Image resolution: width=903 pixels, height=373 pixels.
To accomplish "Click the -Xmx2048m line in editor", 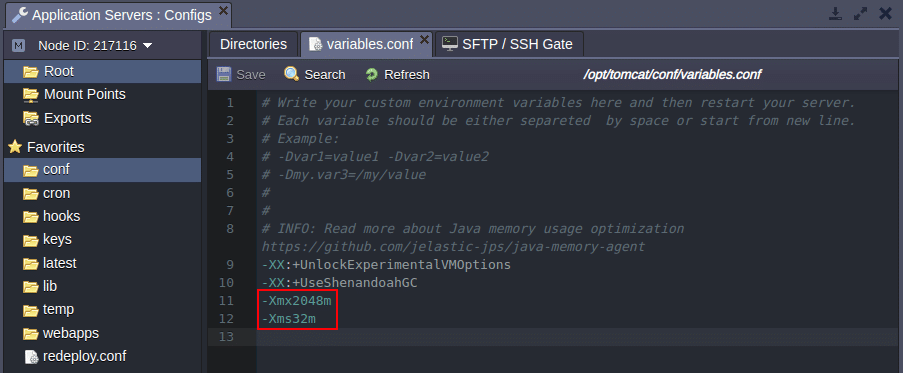I will pyautogui.click(x=297, y=300).
